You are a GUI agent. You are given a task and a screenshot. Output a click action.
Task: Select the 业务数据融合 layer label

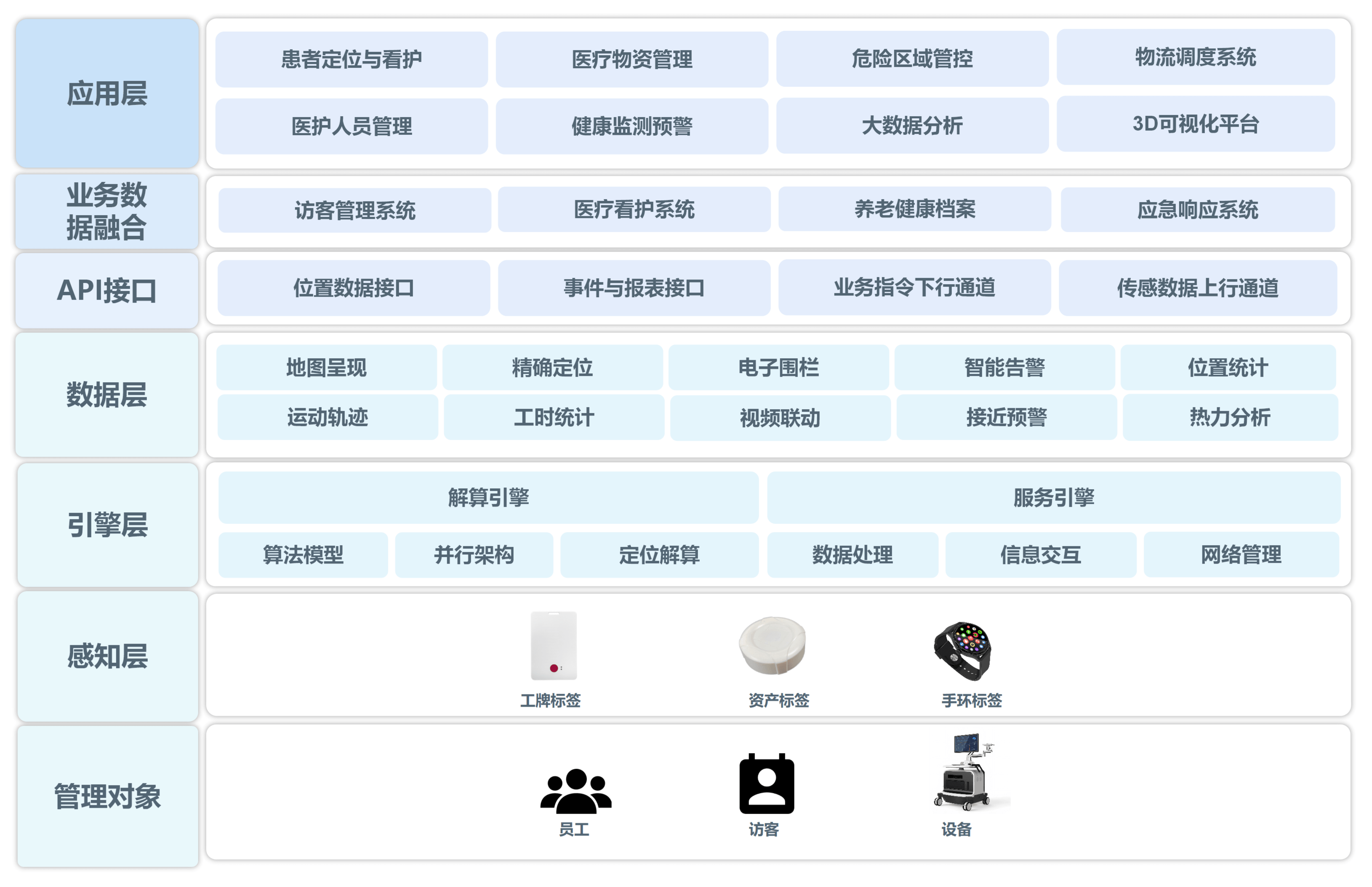tap(107, 211)
